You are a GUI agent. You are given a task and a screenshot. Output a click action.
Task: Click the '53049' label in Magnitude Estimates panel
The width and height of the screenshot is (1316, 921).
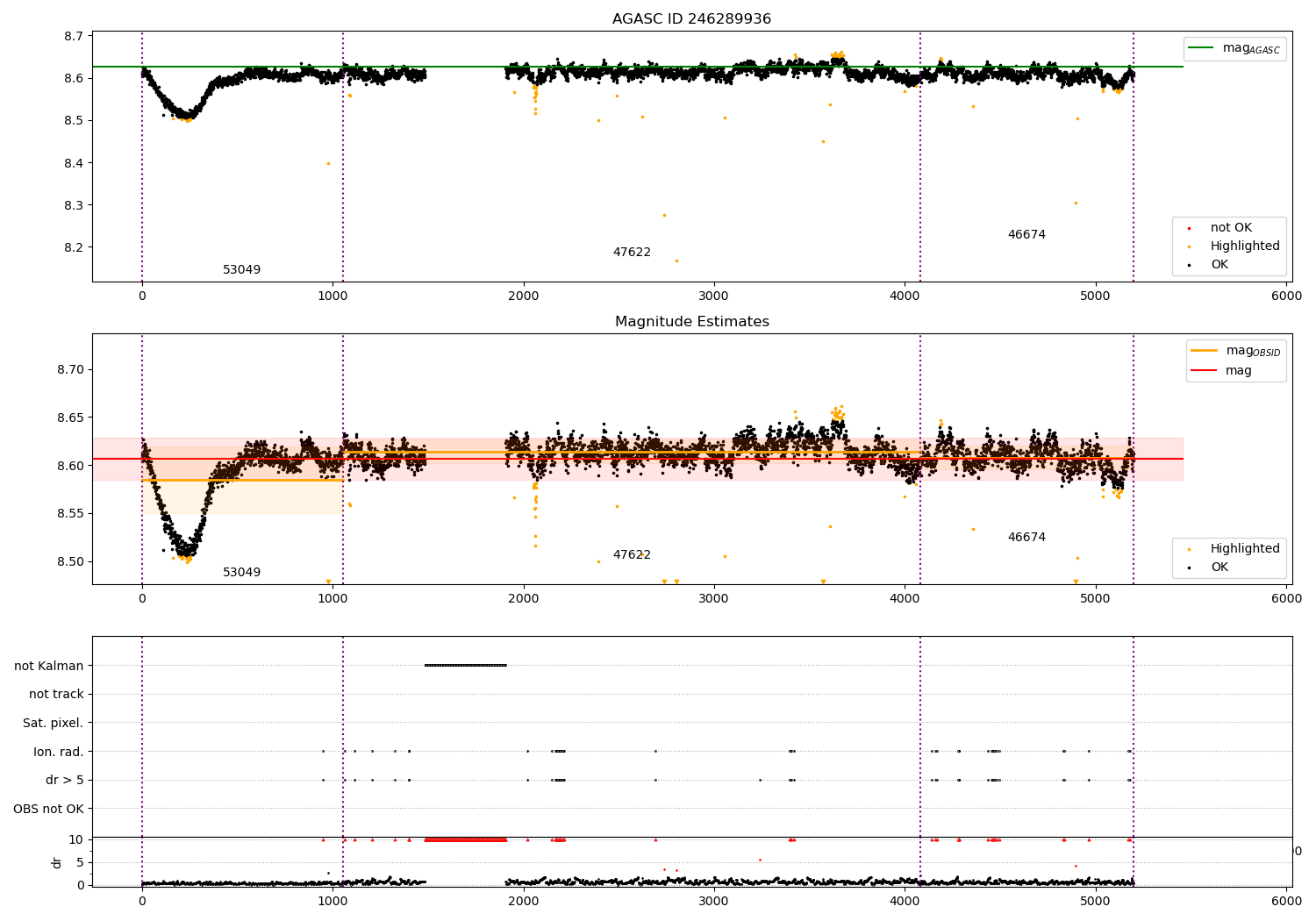(x=241, y=573)
